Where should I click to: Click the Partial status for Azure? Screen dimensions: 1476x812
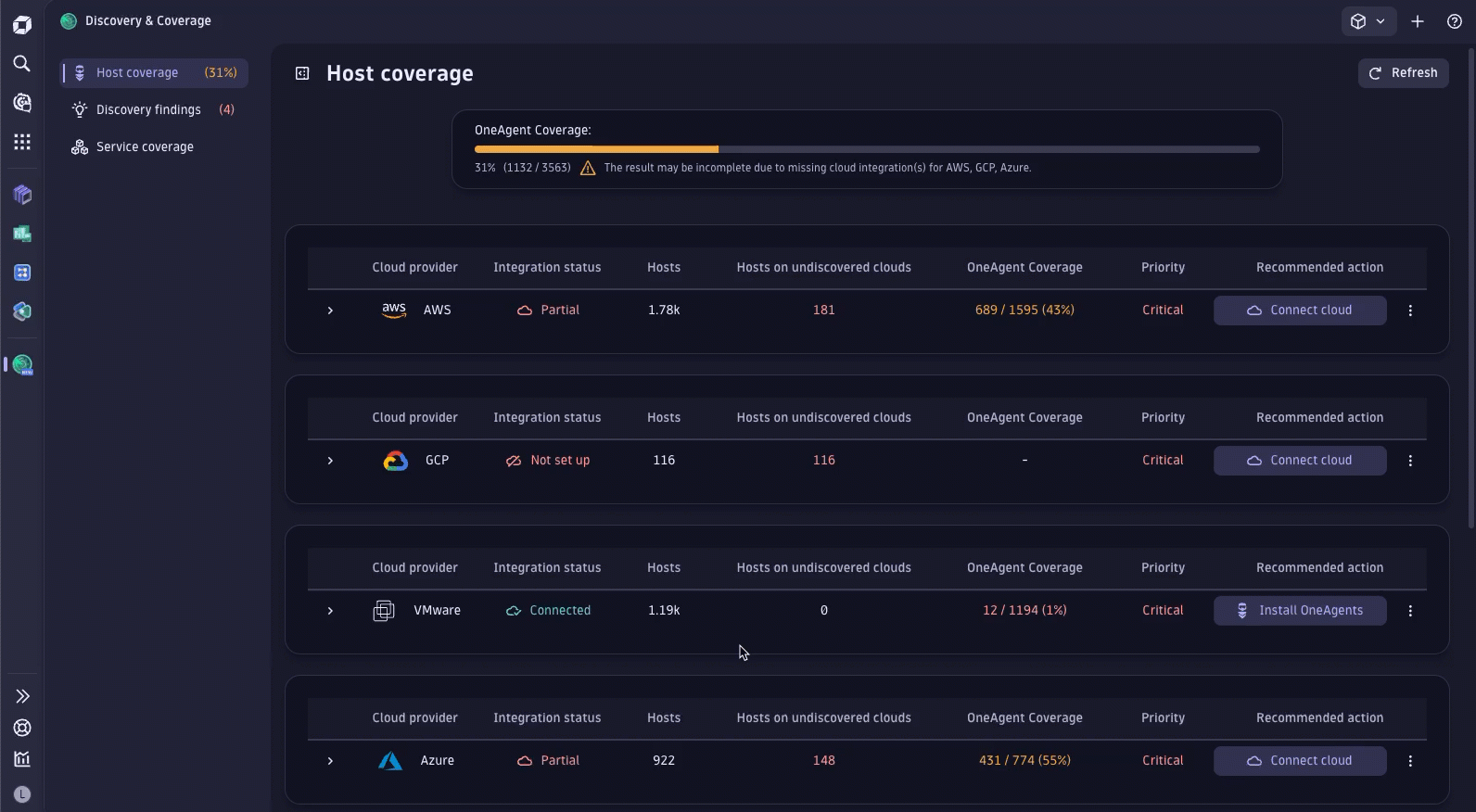click(x=548, y=761)
